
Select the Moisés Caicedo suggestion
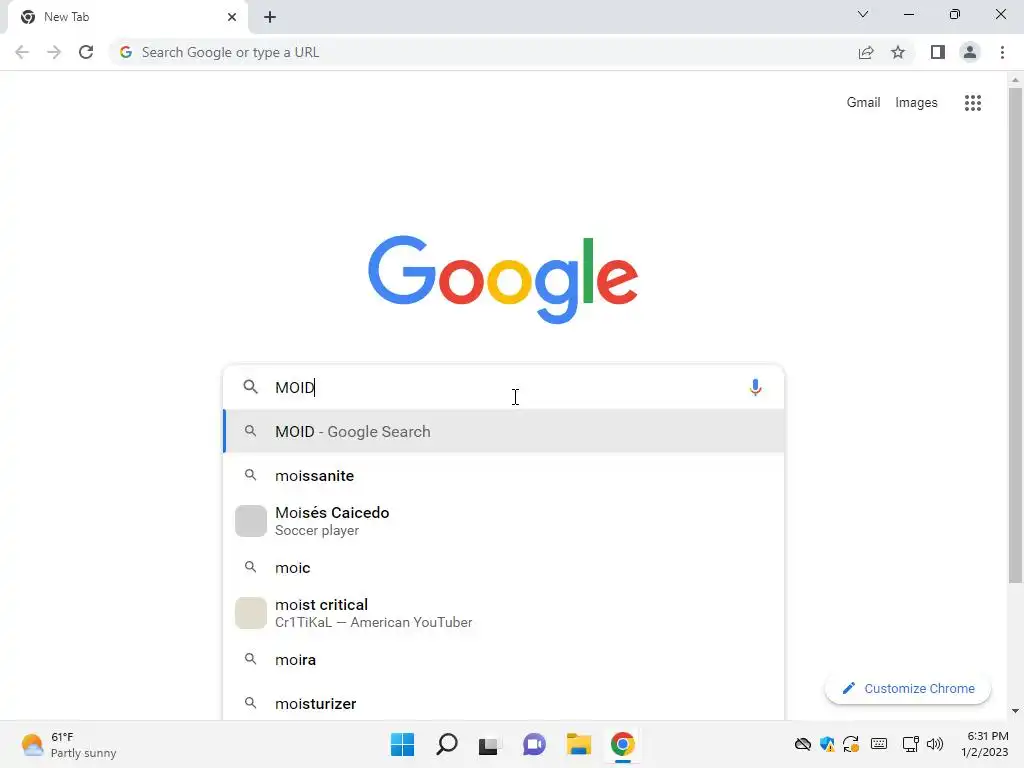pyautogui.click(x=504, y=521)
